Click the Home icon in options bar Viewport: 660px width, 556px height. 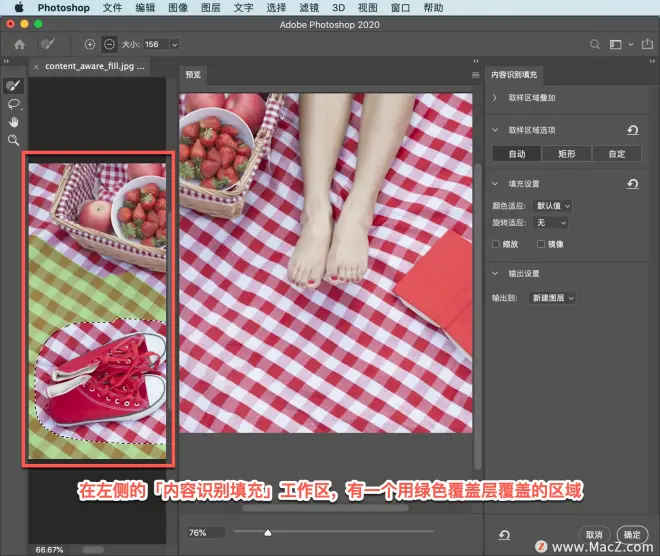tap(19, 44)
